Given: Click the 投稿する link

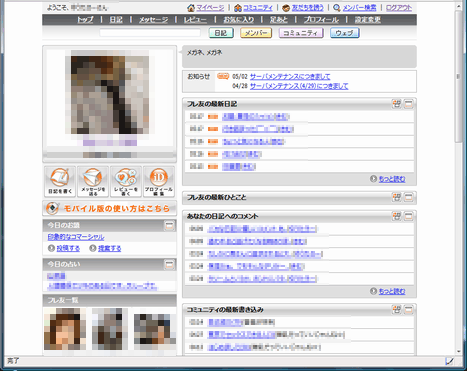Looking at the screenshot, I should coord(68,248).
